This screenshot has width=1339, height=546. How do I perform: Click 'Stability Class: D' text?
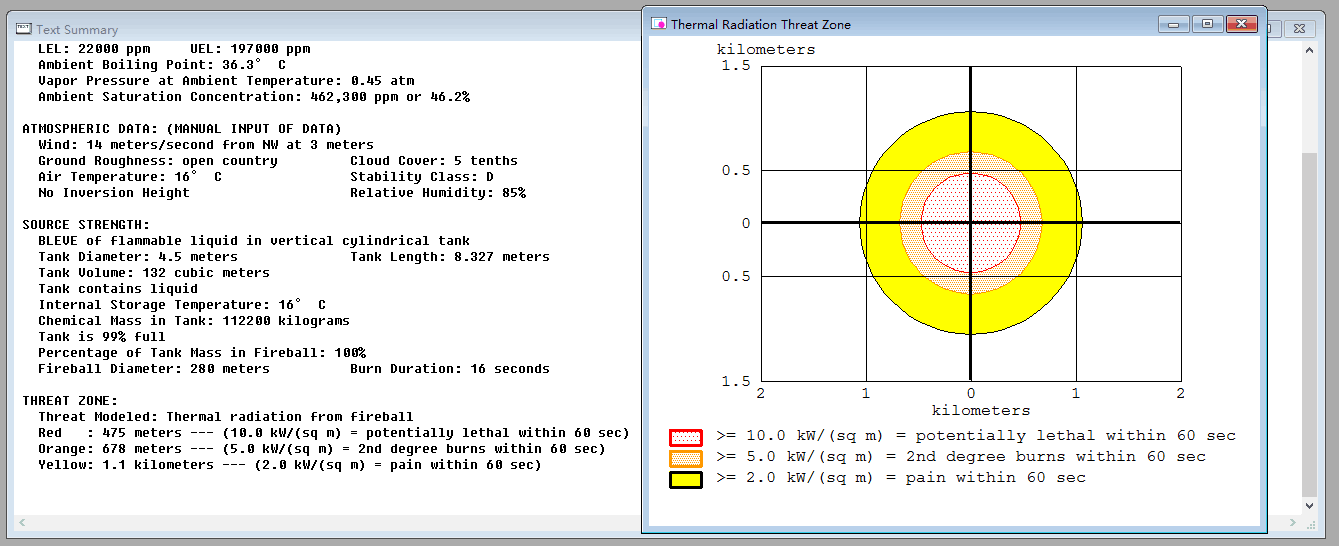pyautogui.click(x=422, y=177)
